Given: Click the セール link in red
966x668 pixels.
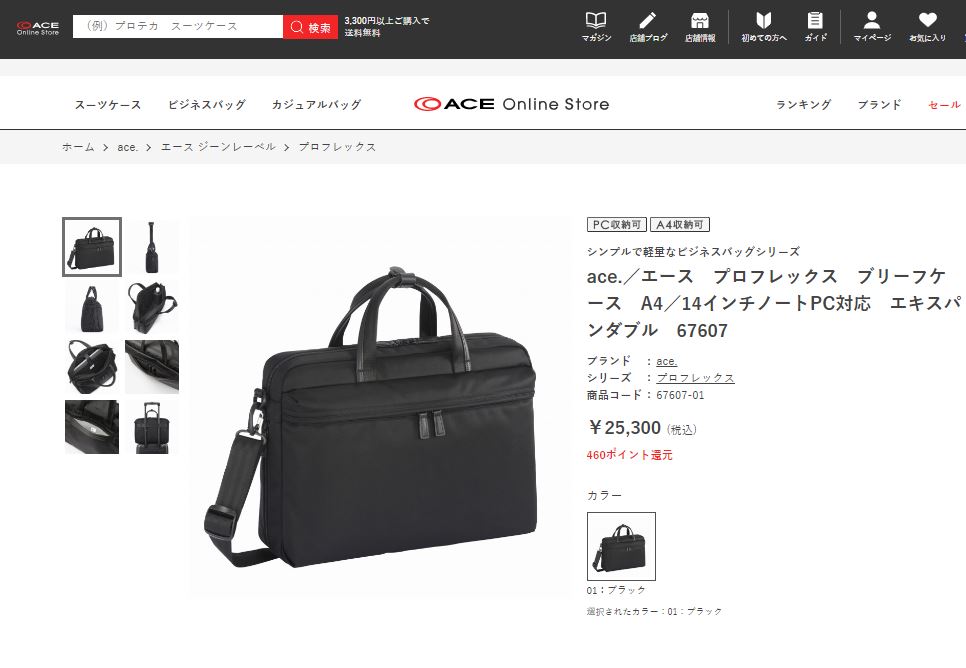Looking at the screenshot, I should (x=944, y=105).
